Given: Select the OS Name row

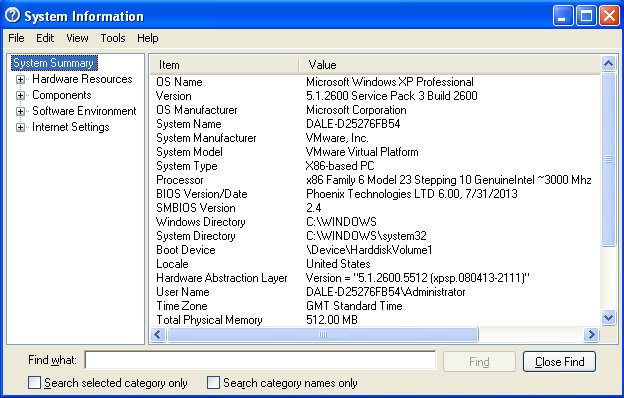Looking at the screenshot, I should pyautogui.click(x=375, y=82).
